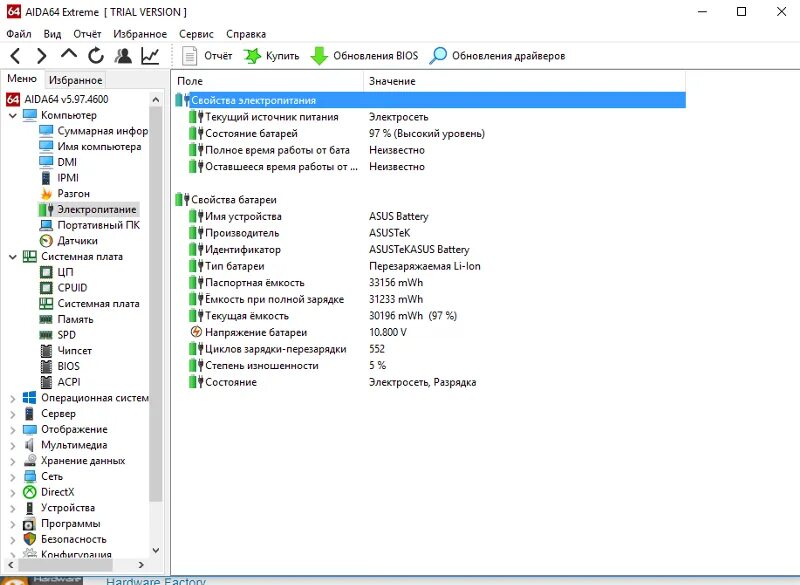Click the refresh toolbar icon
The height and width of the screenshot is (585, 800).
click(96, 56)
